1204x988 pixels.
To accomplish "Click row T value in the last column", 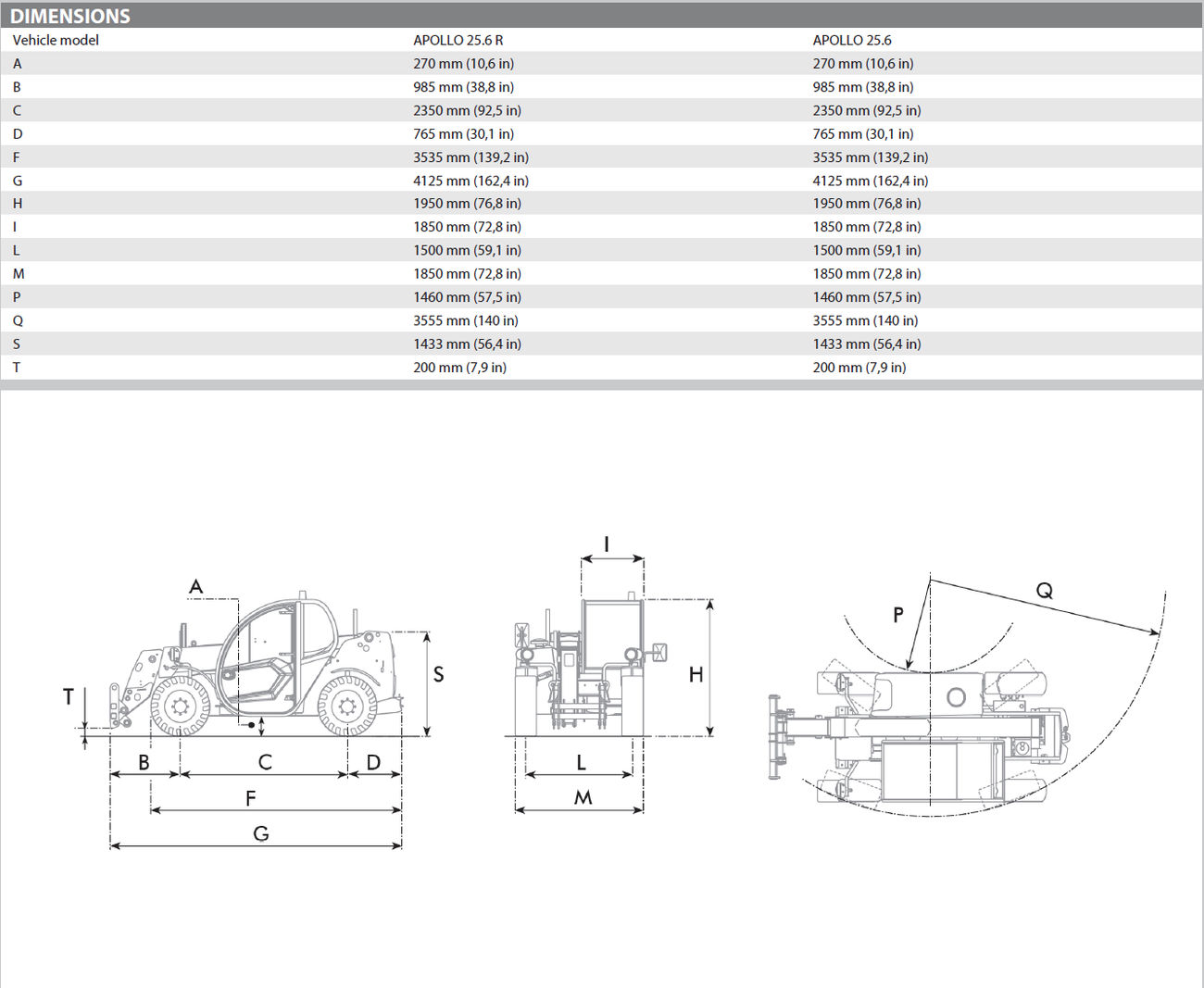I will [859, 368].
